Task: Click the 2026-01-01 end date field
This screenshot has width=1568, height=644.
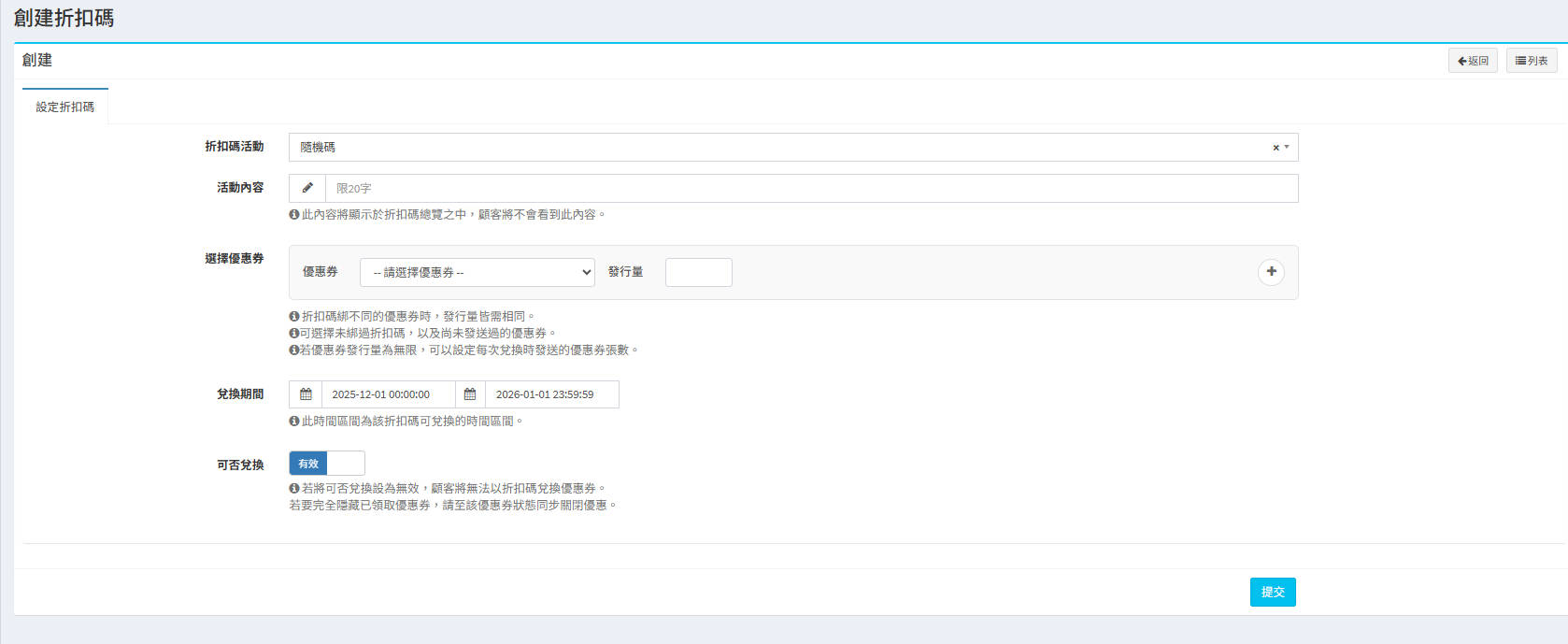Action: [x=551, y=394]
